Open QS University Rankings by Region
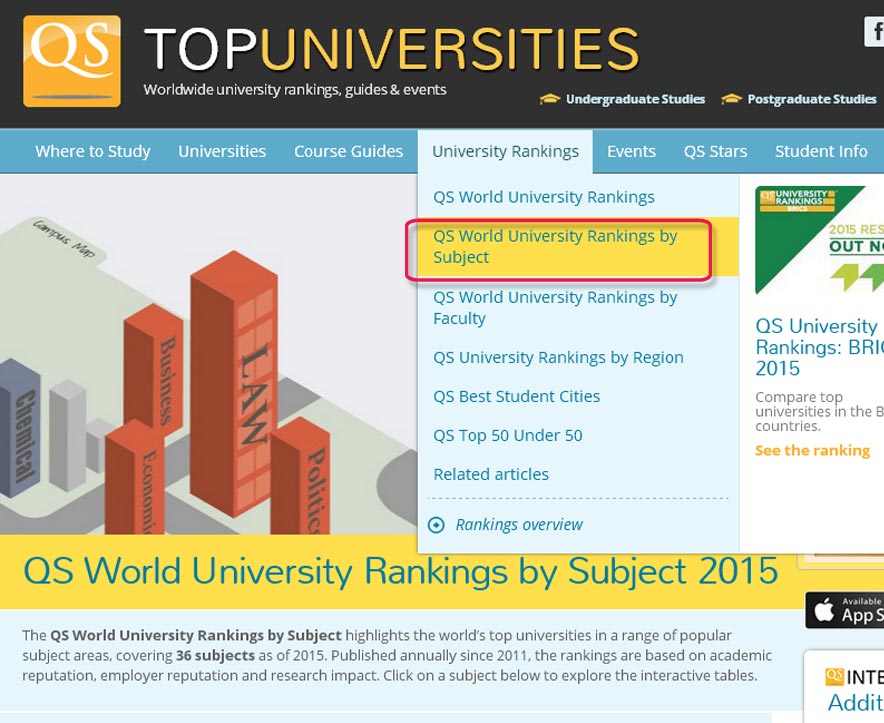The image size is (884, 723). click(558, 358)
